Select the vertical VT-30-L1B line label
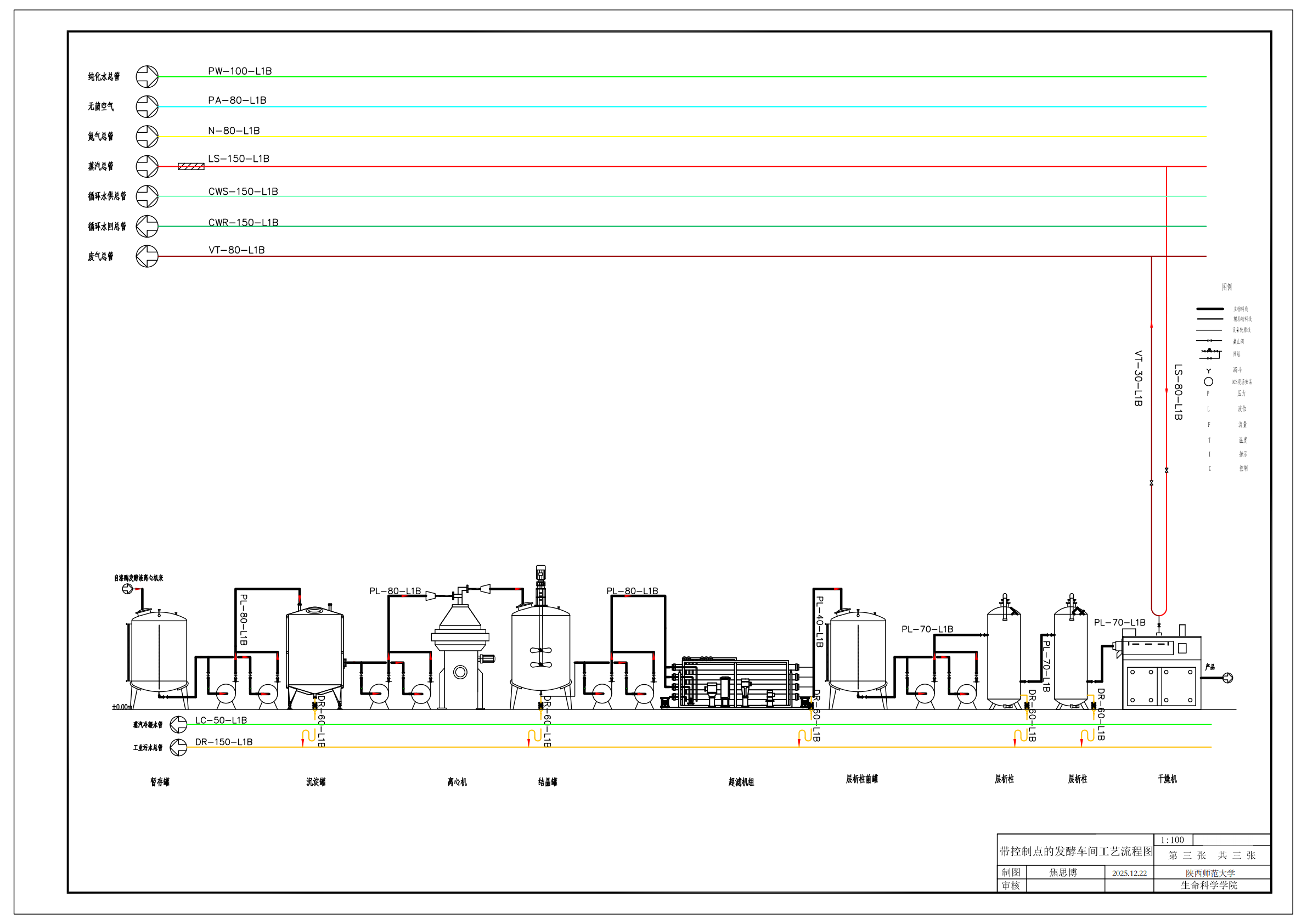This screenshot has width=1307, height=924. (x=1138, y=378)
